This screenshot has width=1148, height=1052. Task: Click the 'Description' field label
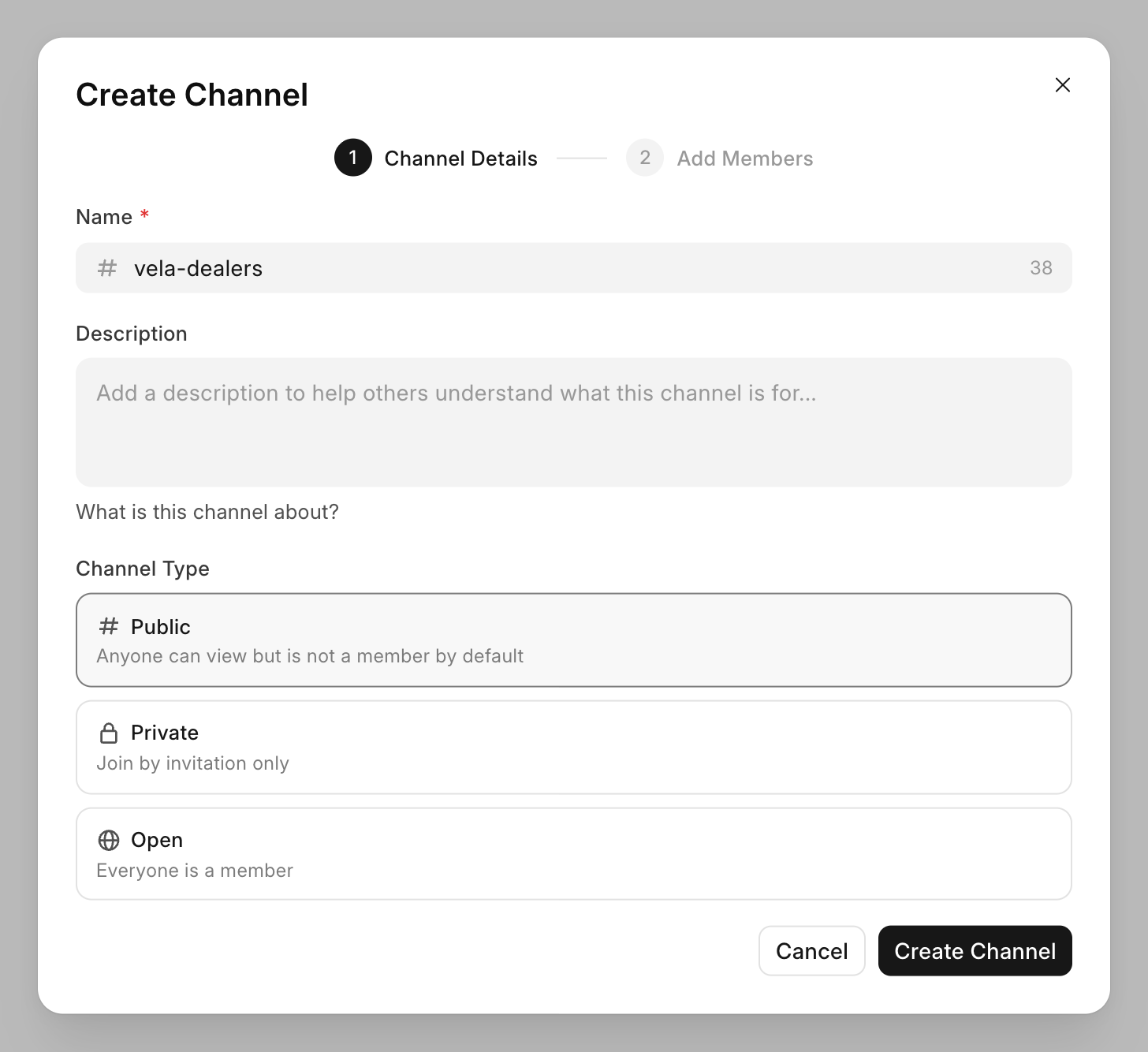[132, 334]
